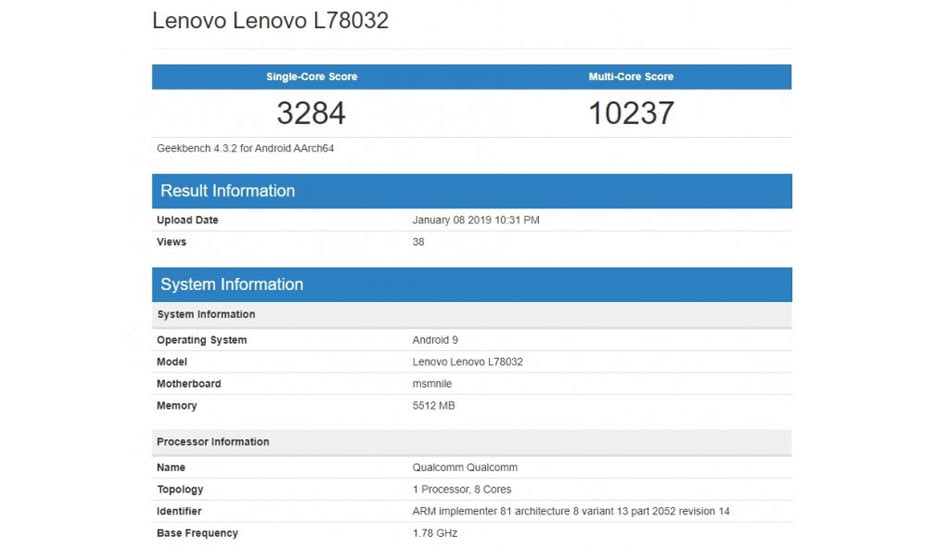The image size is (950, 548).
Task: Click the Operating System label
Action: [202, 340]
